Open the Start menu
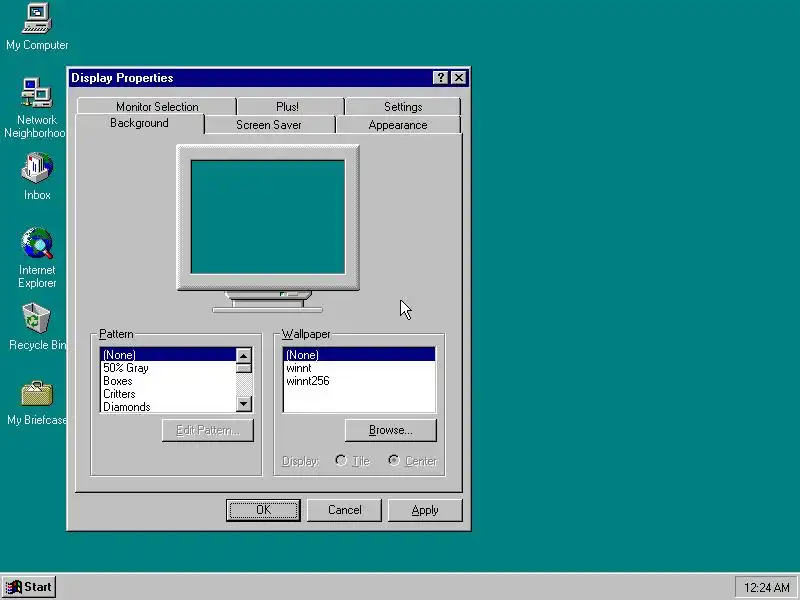This screenshot has height=600, width=800. click(29, 587)
